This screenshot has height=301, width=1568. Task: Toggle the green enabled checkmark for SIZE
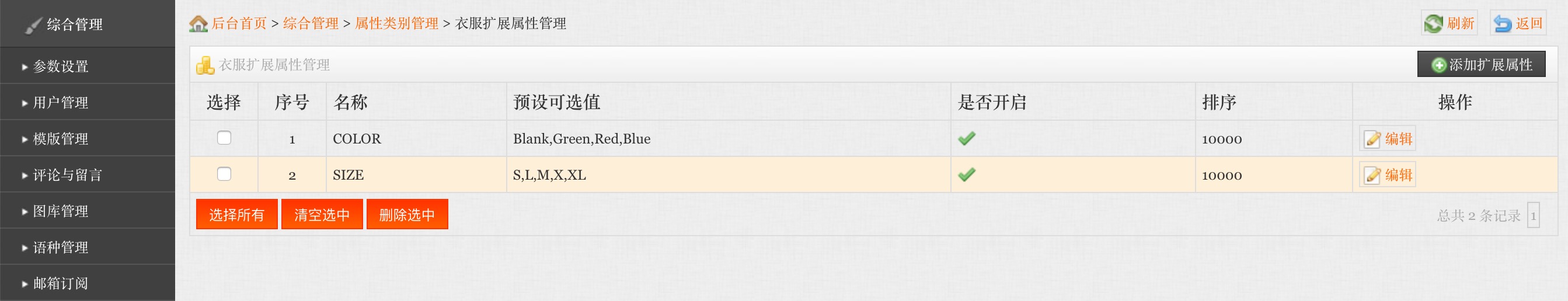pos(966,175)
